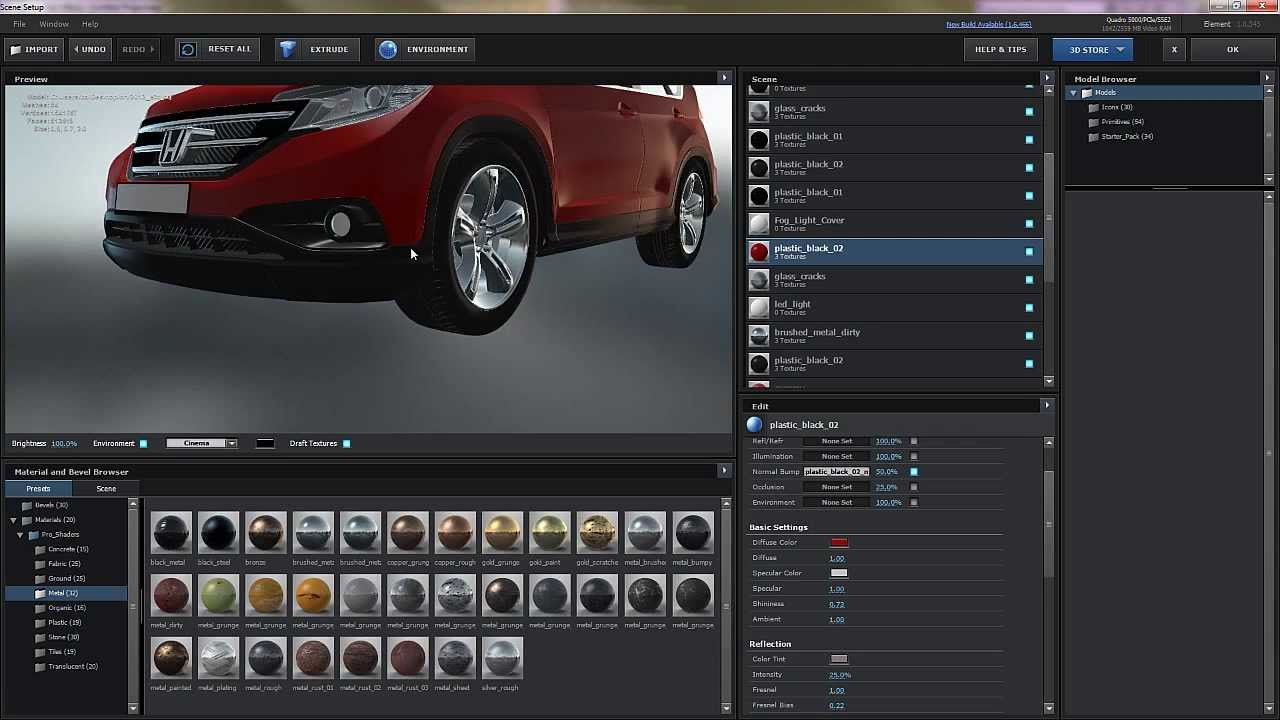The image size is (1280, 720).
Task: Open the Plastic (19) shader folder
Action: tap(64, 622)
